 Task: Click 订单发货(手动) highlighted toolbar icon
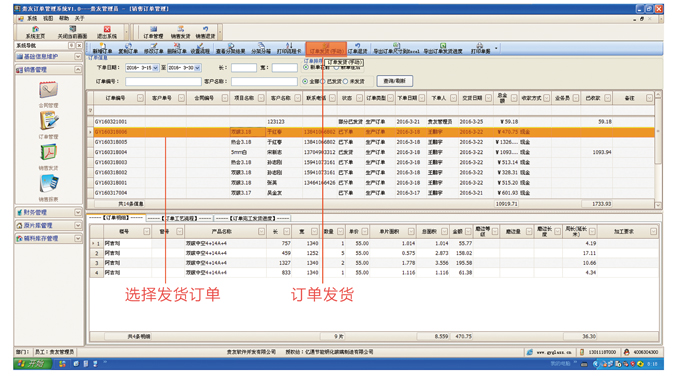click(326, 49)
